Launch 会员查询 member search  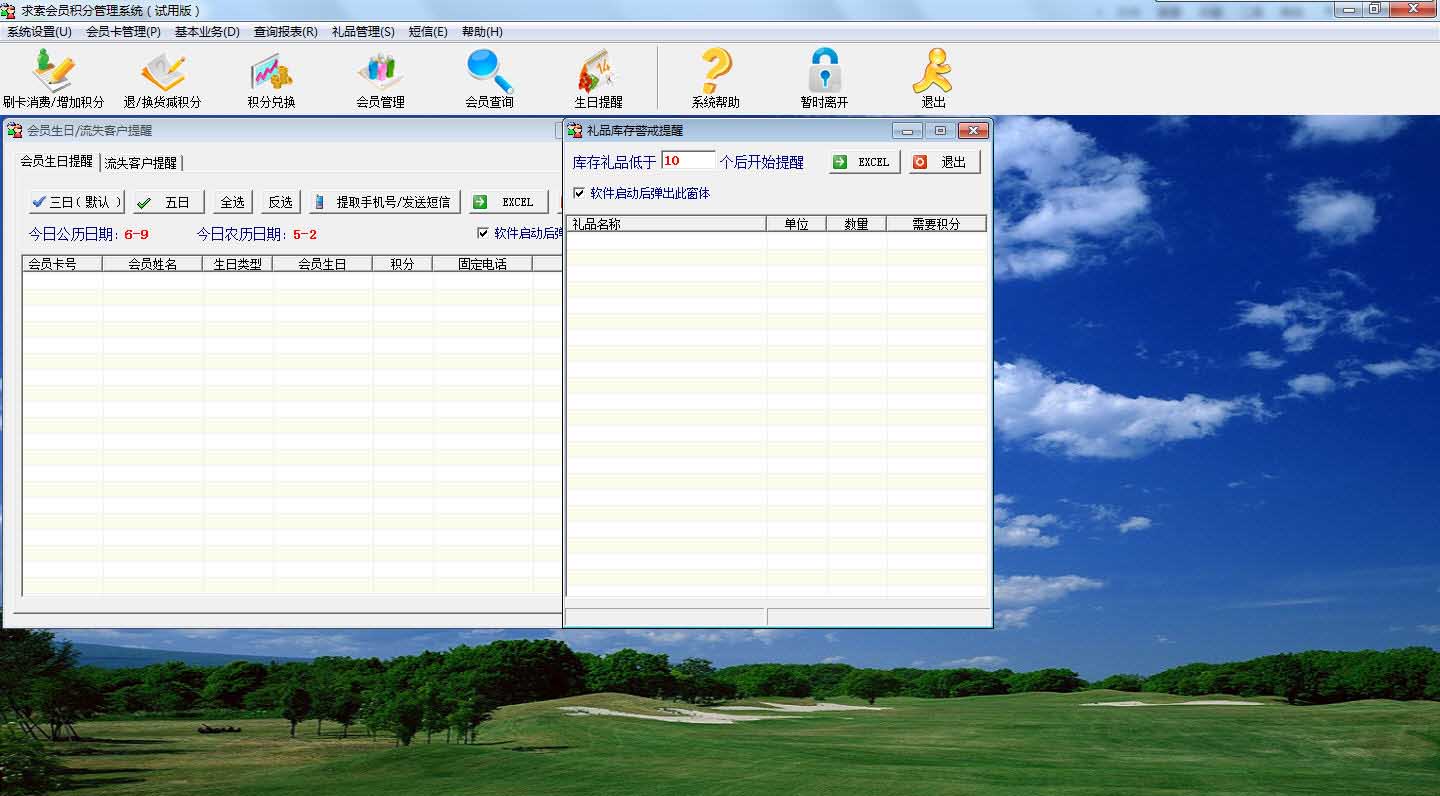click(x=487, y=78)
